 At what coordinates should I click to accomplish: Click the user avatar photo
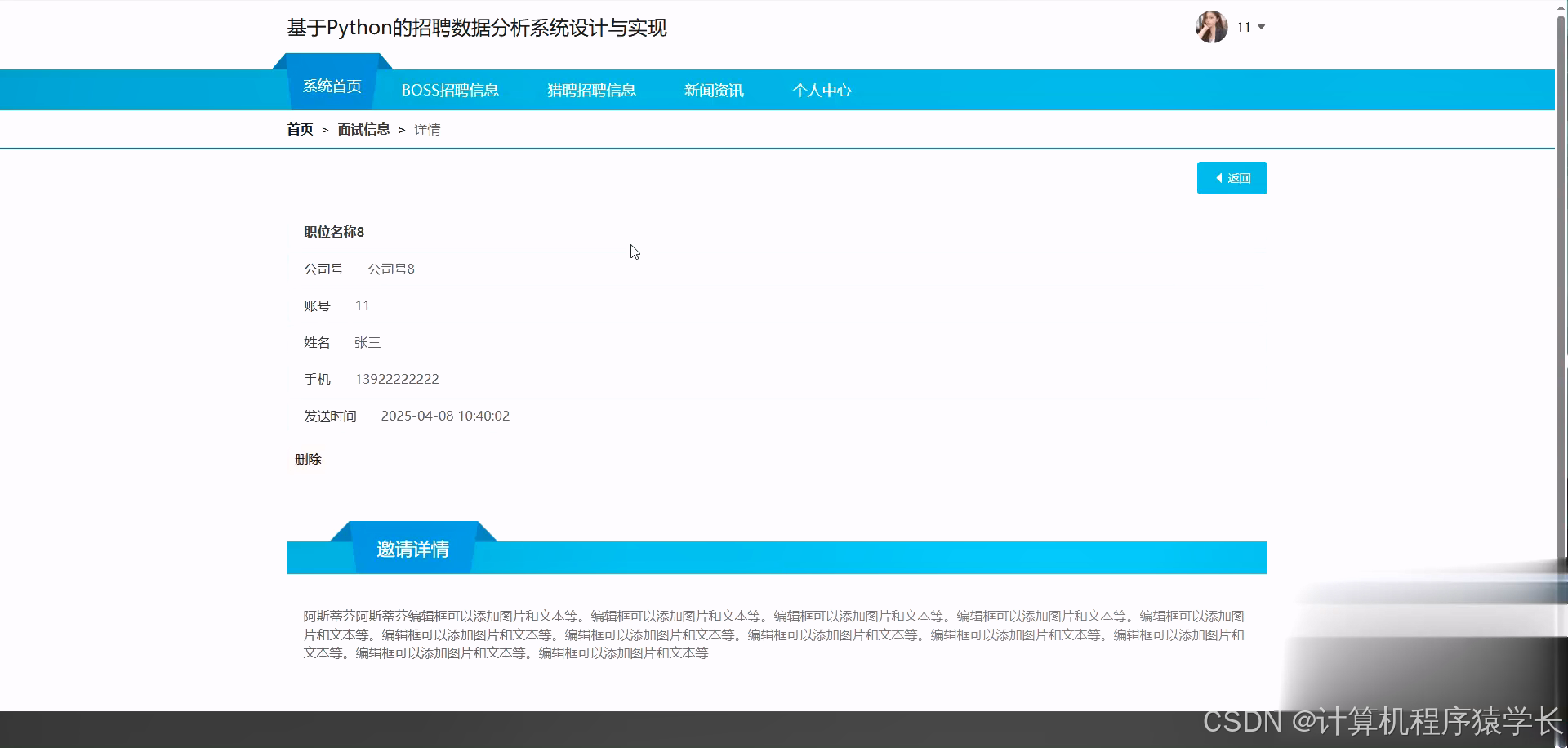point(1211,27)
